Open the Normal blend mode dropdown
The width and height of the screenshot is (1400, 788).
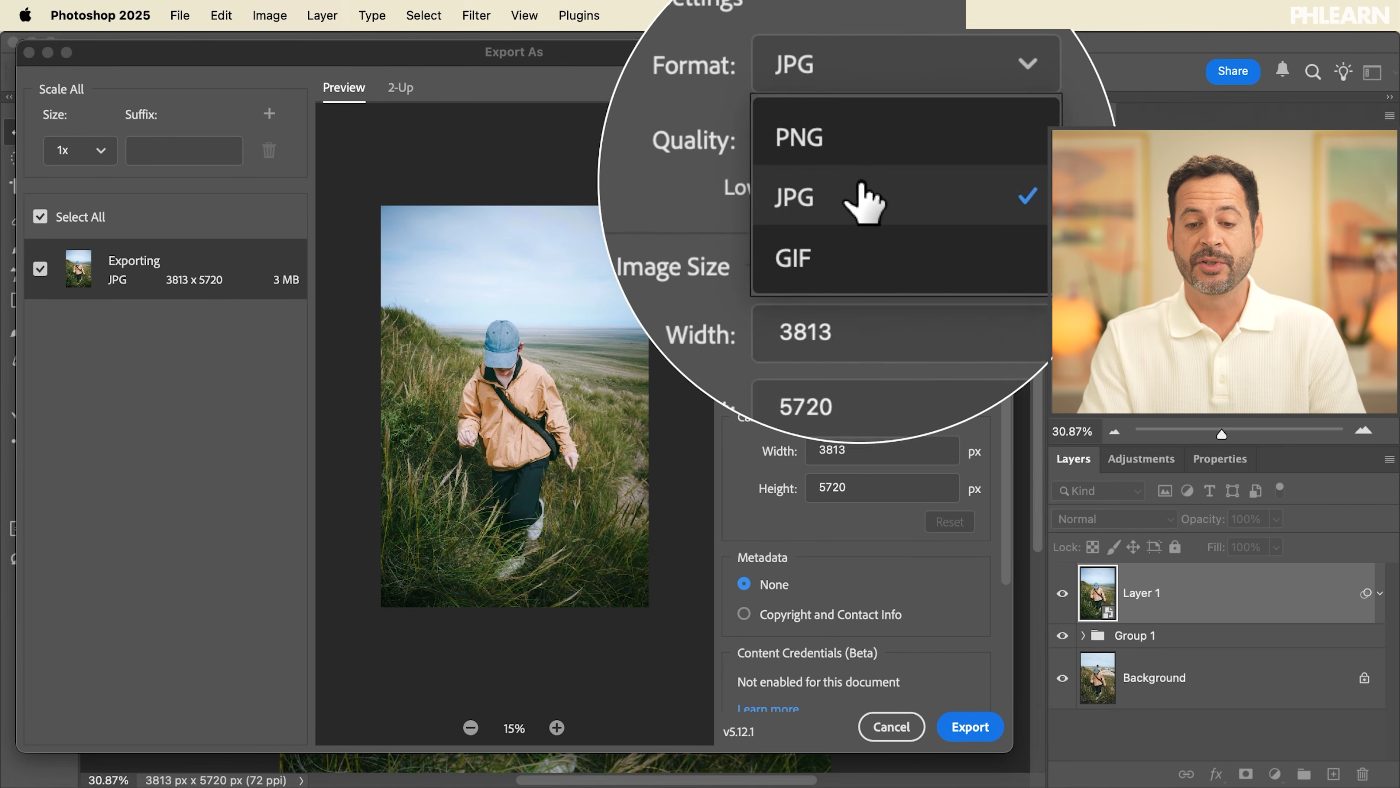click(1114, 519)
